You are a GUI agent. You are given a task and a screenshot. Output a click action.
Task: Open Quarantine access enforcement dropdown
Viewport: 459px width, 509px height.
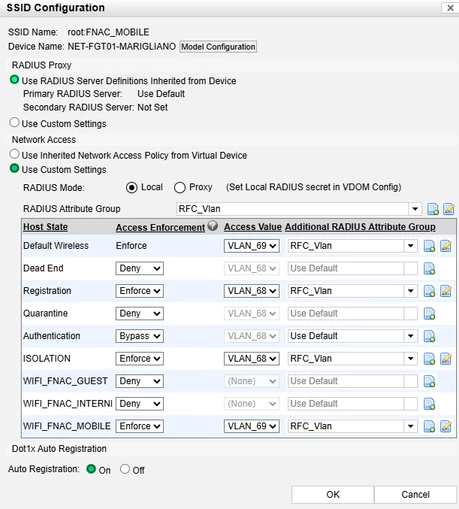tap(139, 314)
